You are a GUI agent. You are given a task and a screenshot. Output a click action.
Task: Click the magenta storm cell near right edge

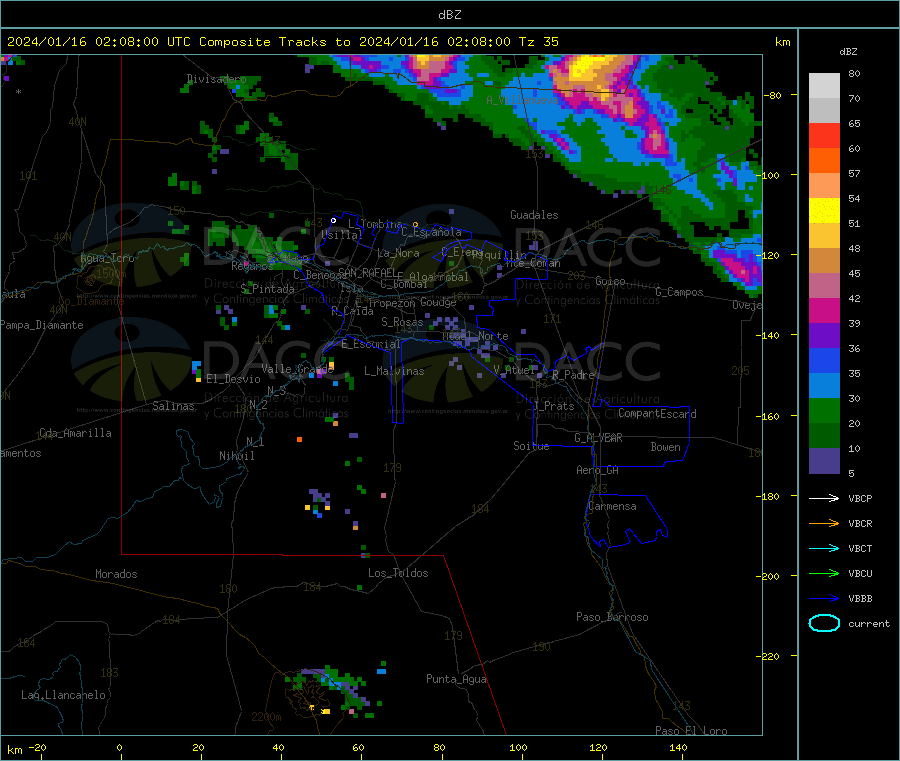[x=738, y=267]
